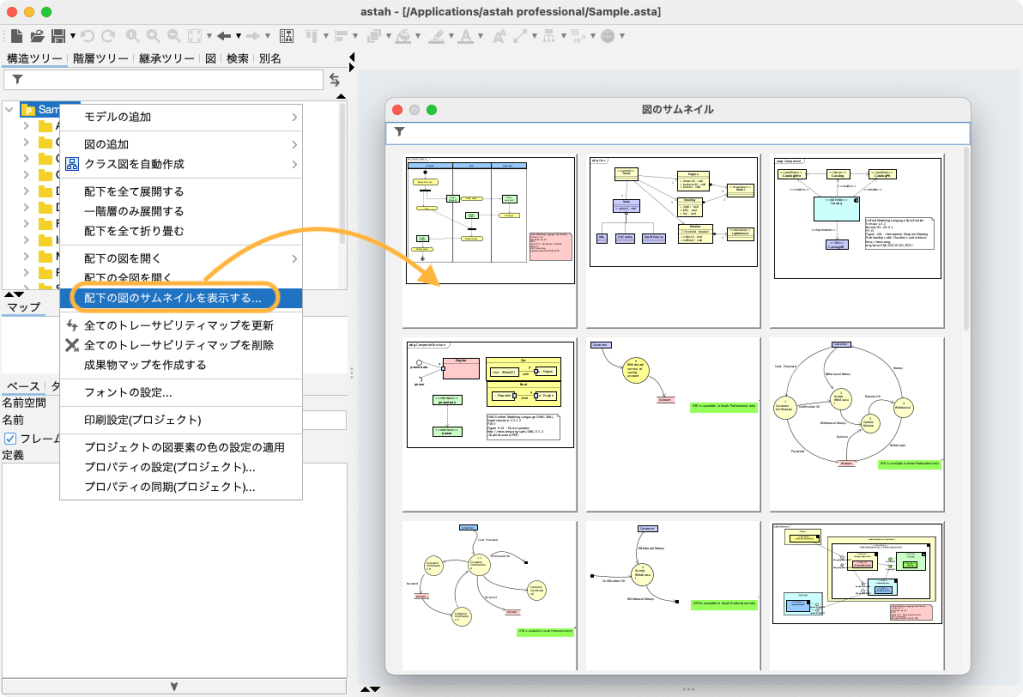This screenshot has height=697, width=1023.
Task: Select 配下の図のサムネイルを表示する menu entry
Action: (x=172, y=298)
